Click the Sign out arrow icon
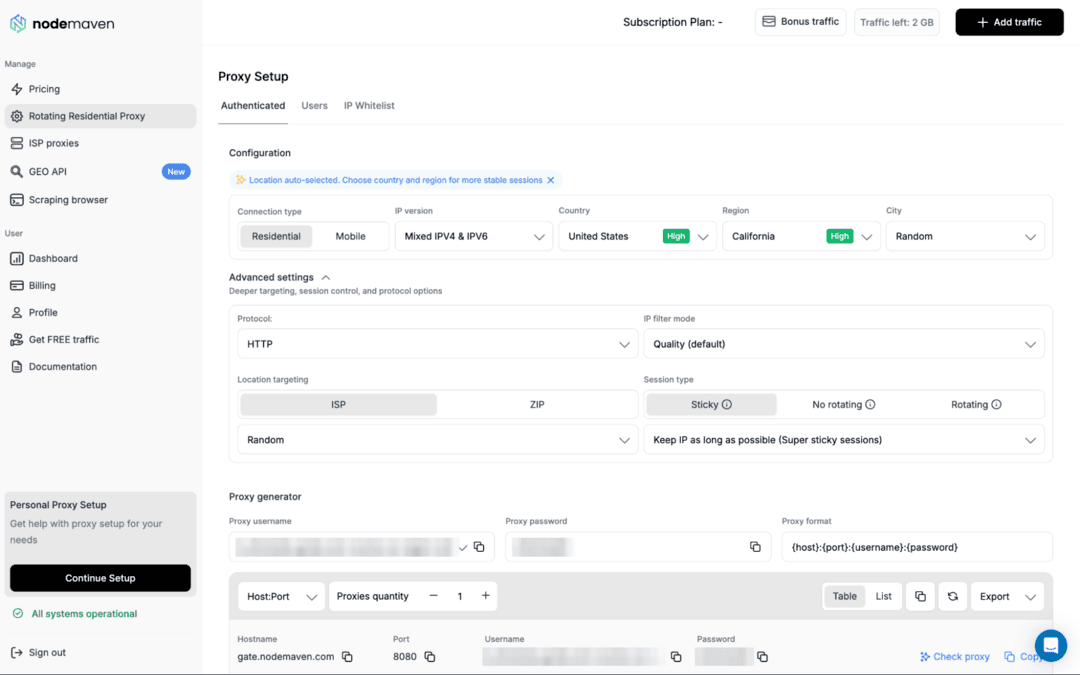1080x675 pixels. tap(17, 652)
